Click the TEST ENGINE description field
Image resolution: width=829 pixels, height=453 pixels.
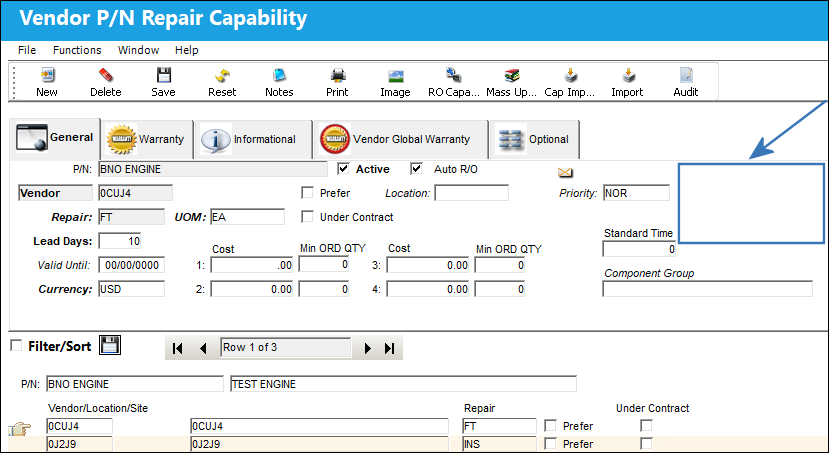tap(403, 384)
